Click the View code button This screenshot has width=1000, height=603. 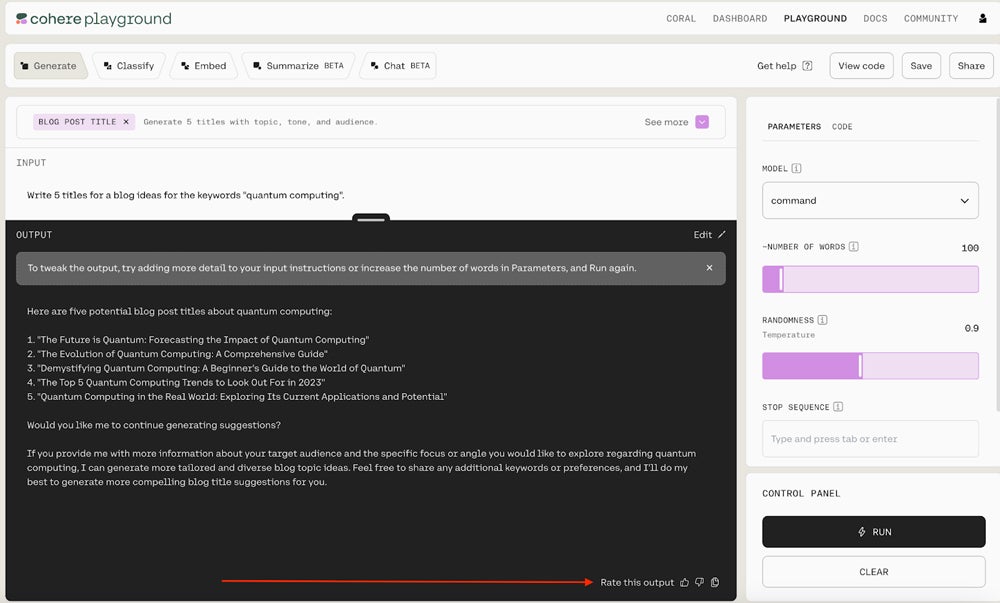861,66
